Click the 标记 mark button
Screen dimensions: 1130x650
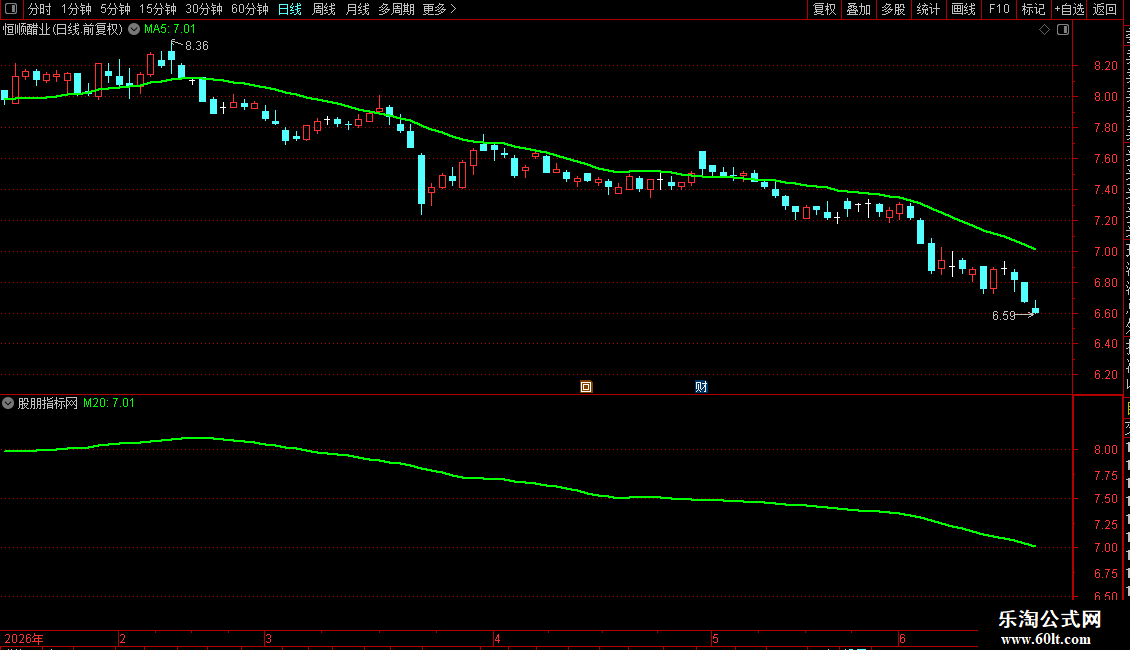pos(1033,9)
